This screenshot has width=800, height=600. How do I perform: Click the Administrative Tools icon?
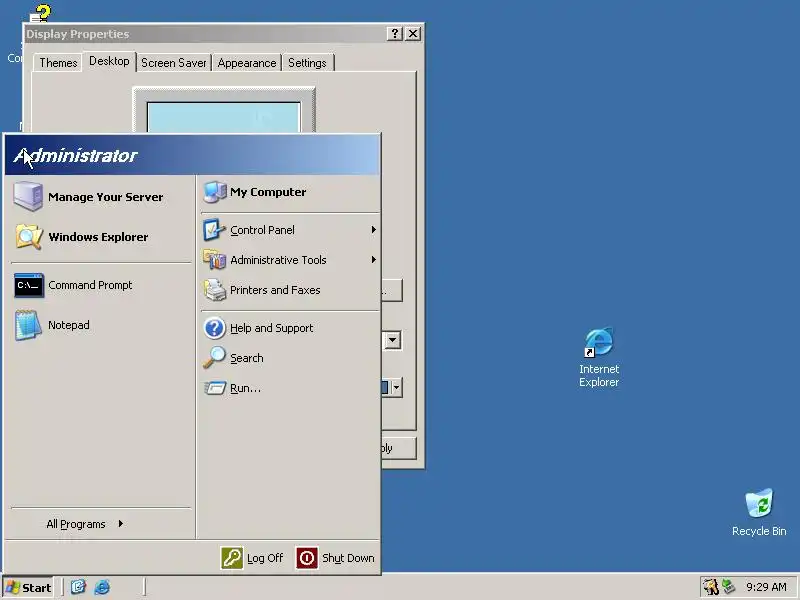(215, 260)
